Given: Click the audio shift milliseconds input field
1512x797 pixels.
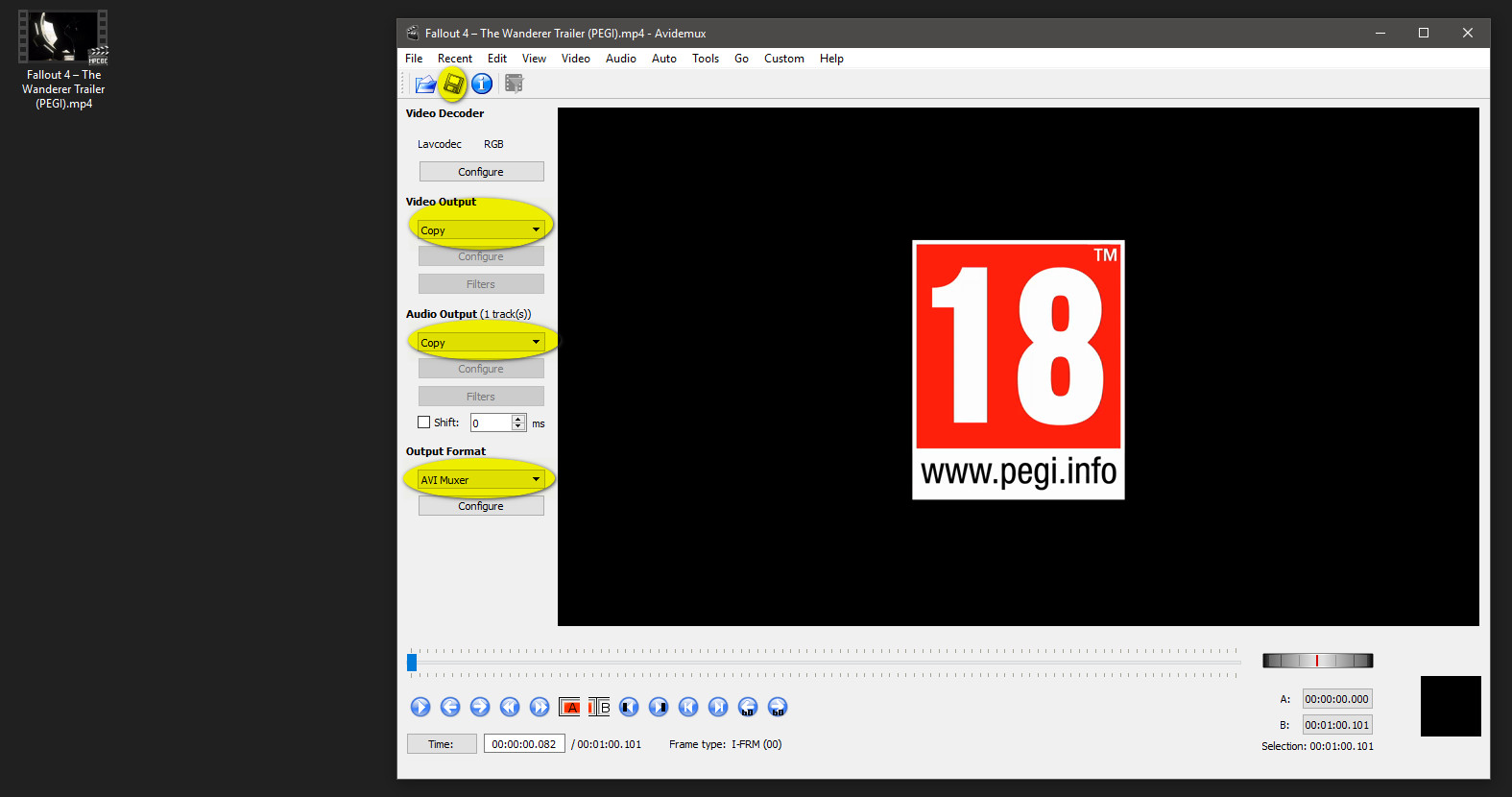Looking at the screenshot, I should click(492, 423).
